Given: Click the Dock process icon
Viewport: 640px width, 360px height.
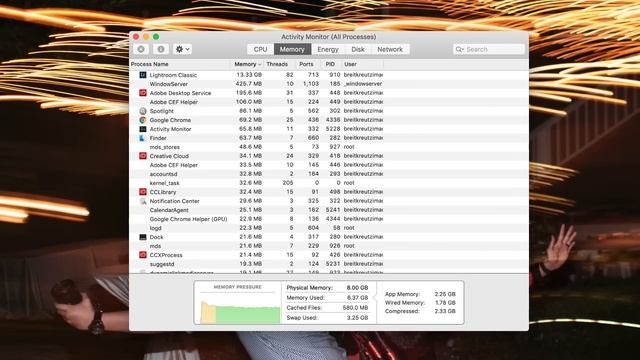Looking at the screenshot, I should coord(142,237).
